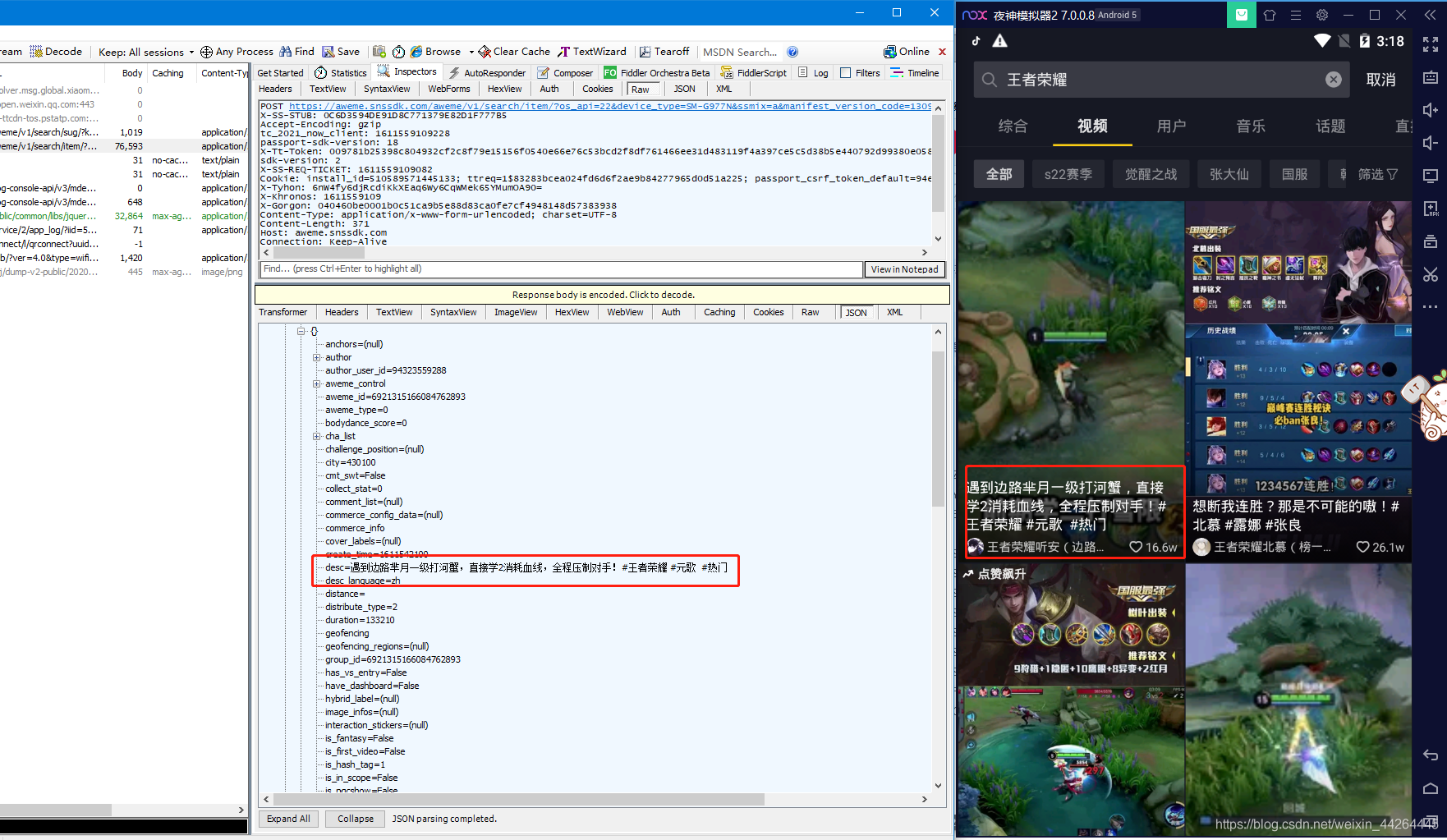
Task: Click the Nox add APK icon
Action: tap(1431, 209)
